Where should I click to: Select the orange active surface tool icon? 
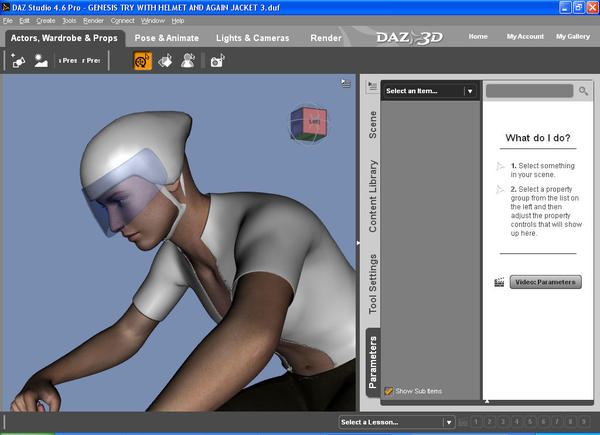tap(143, 61)
